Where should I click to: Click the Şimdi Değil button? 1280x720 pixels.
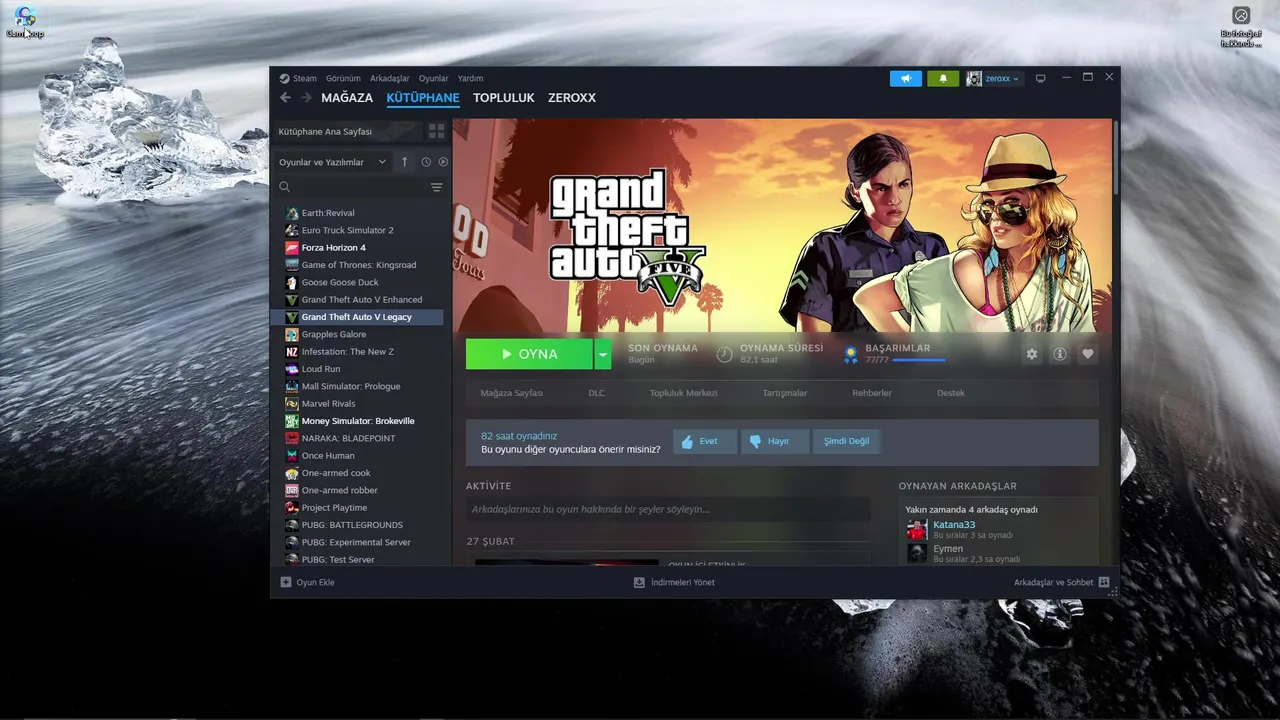coord(846,441)
